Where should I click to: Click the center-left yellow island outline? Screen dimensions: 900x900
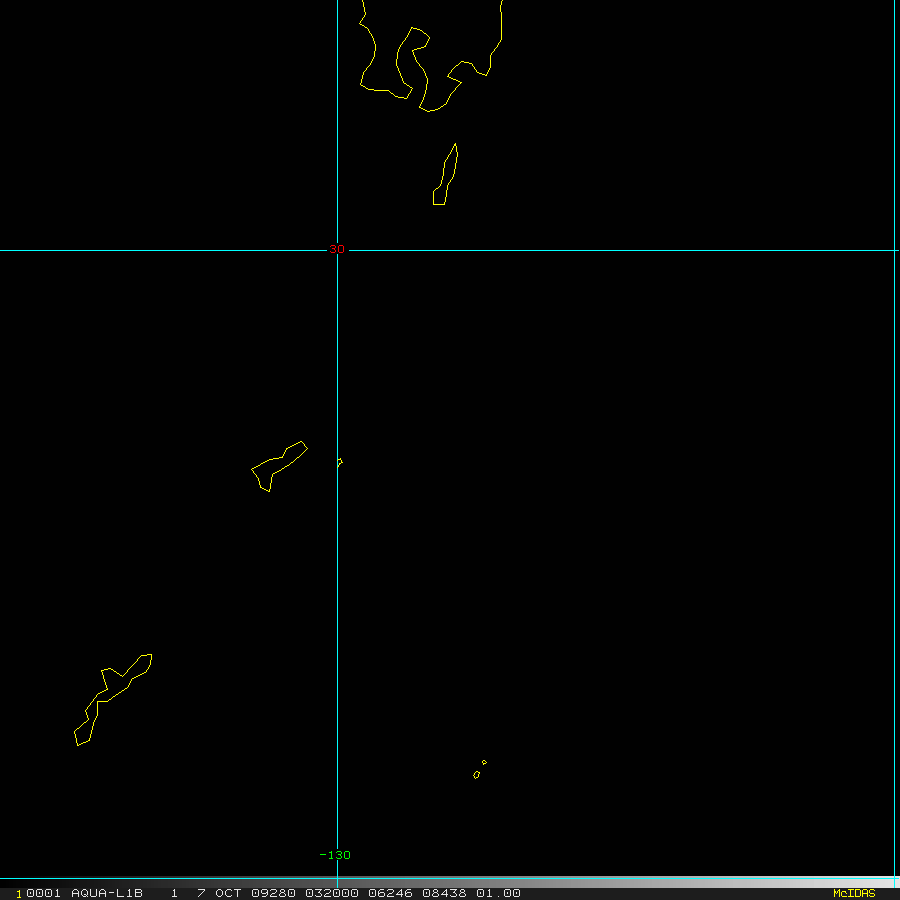[x=280, y=466]
